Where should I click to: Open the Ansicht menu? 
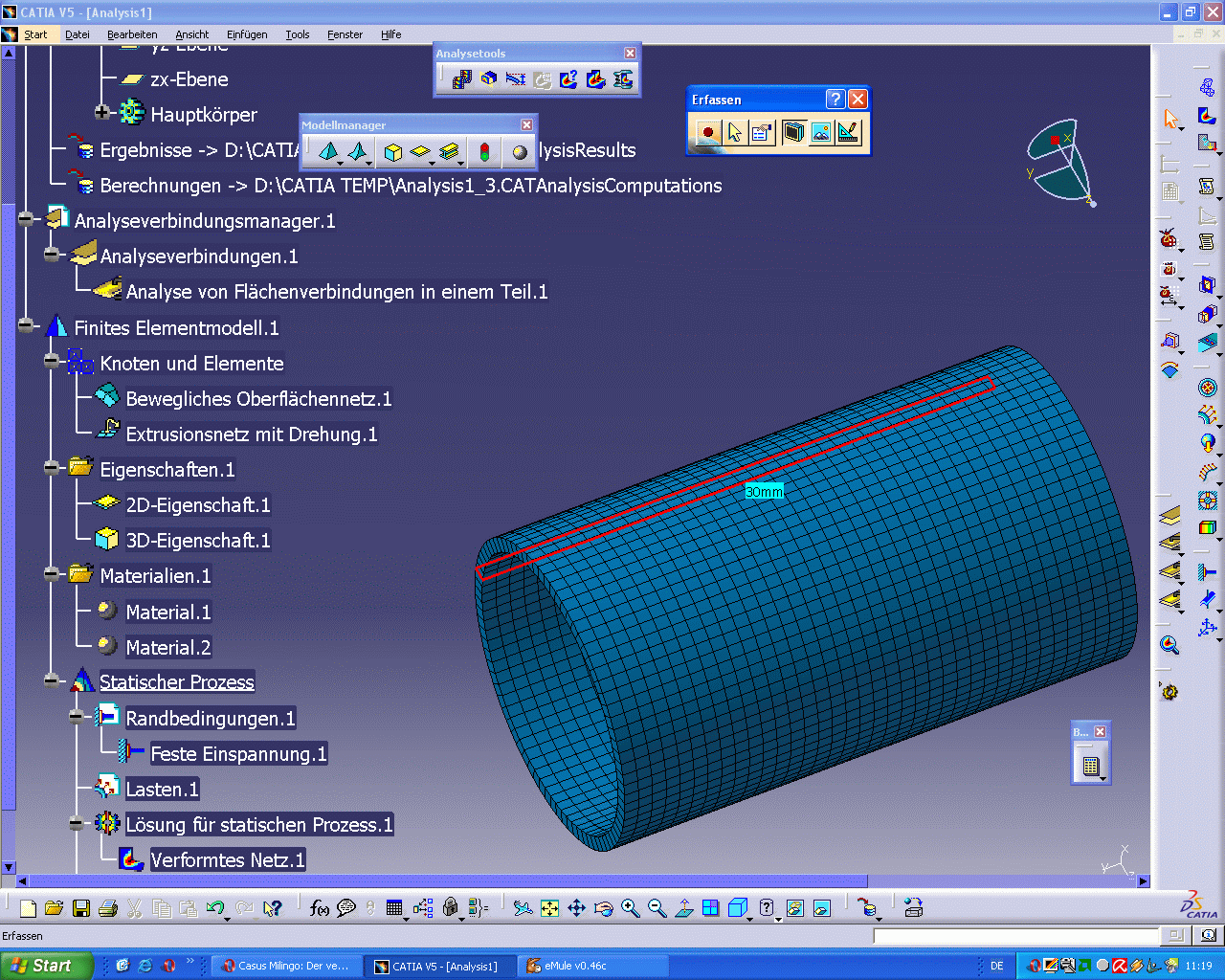tap(192, 34)
